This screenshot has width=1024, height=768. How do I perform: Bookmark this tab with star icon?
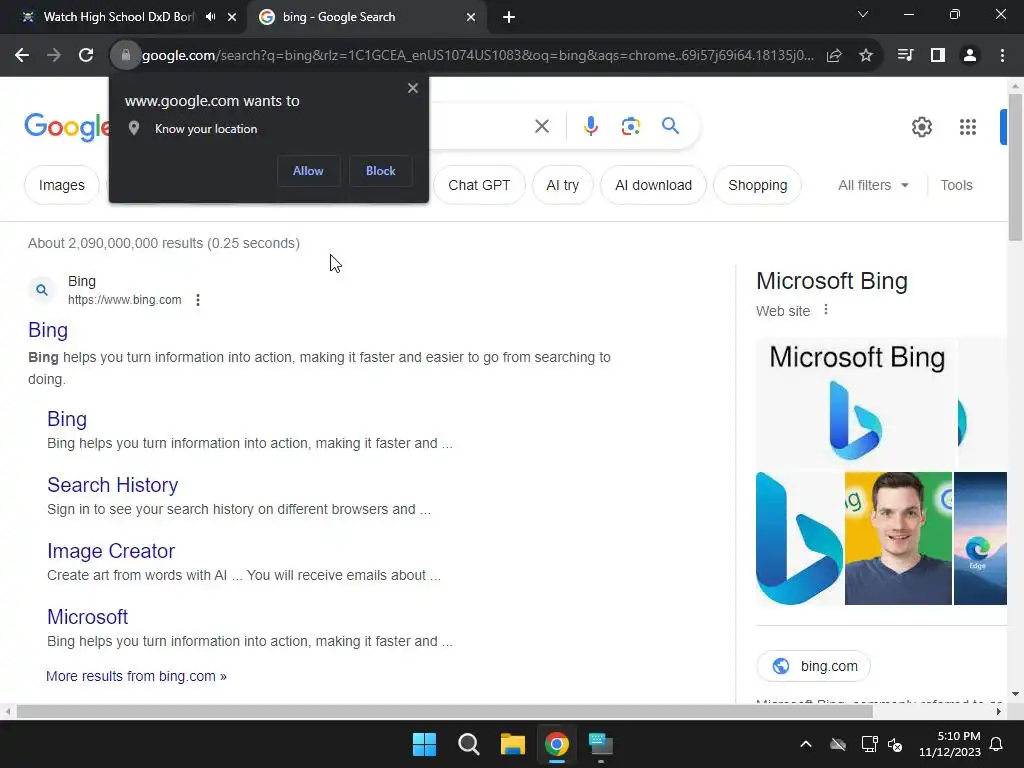pyautogui.click(x=866, y=56)
